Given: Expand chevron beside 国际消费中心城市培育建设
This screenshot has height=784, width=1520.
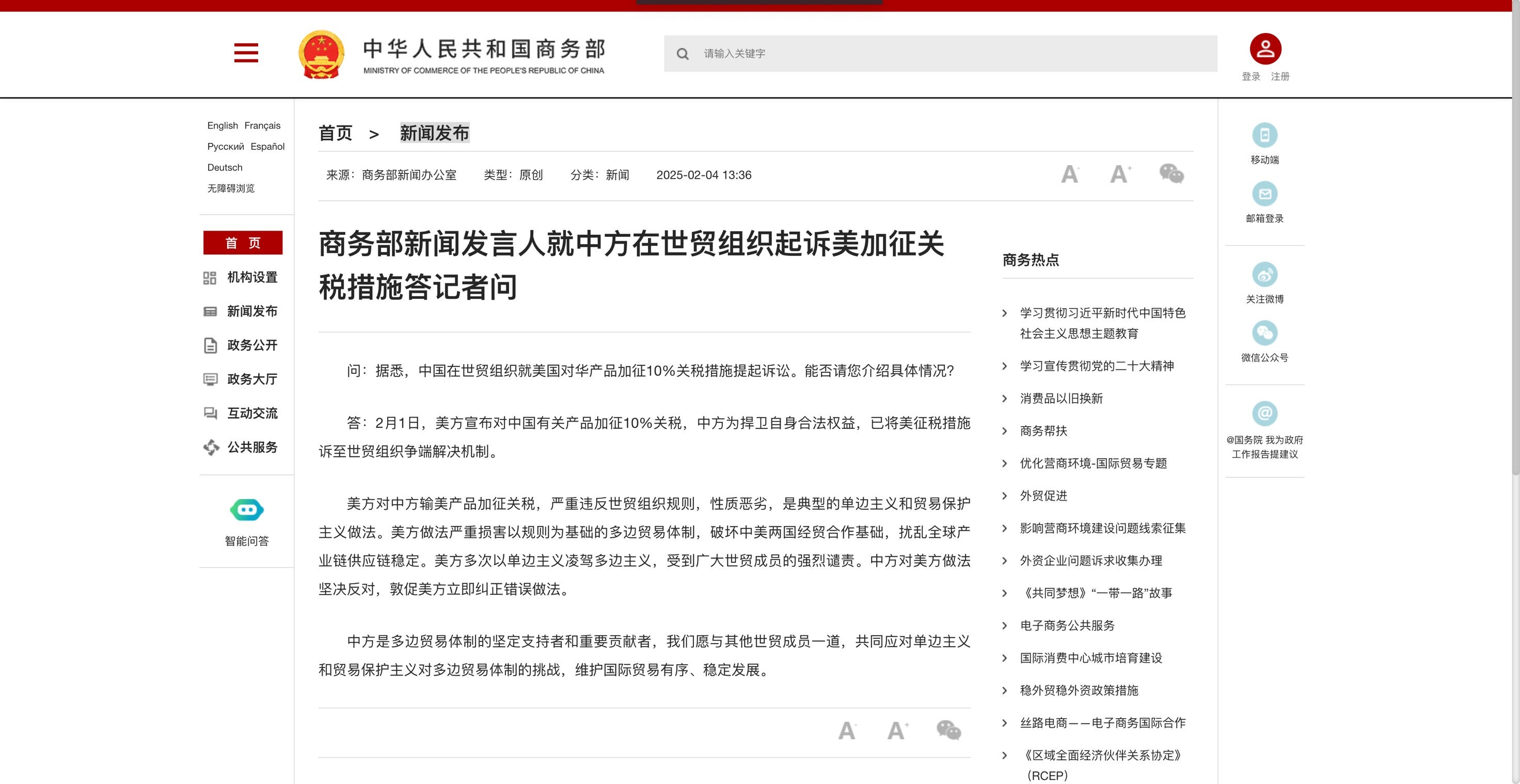Looking at the screenshot, I should pos(1005,659).
